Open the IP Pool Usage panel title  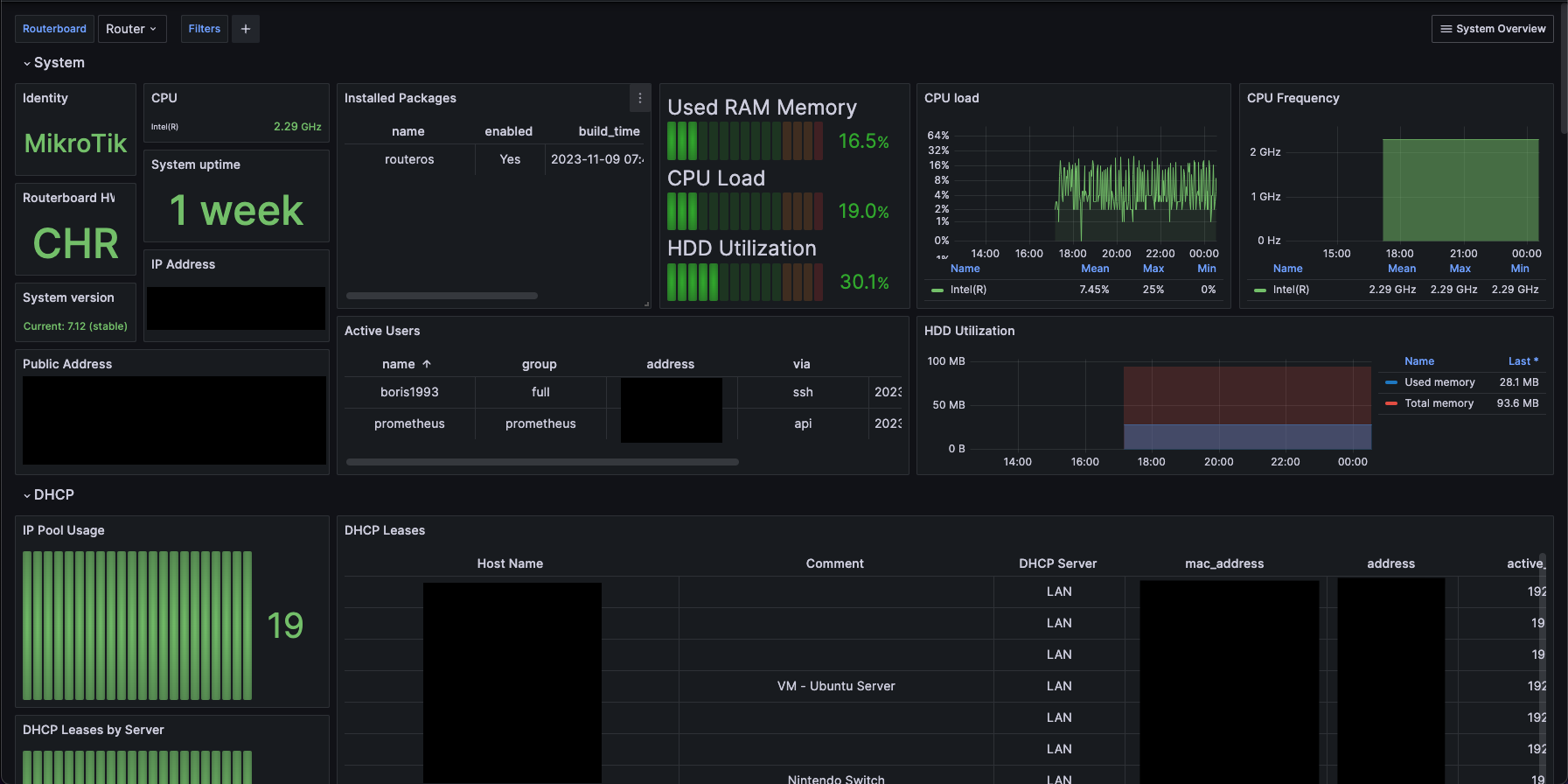pos(64,530)
